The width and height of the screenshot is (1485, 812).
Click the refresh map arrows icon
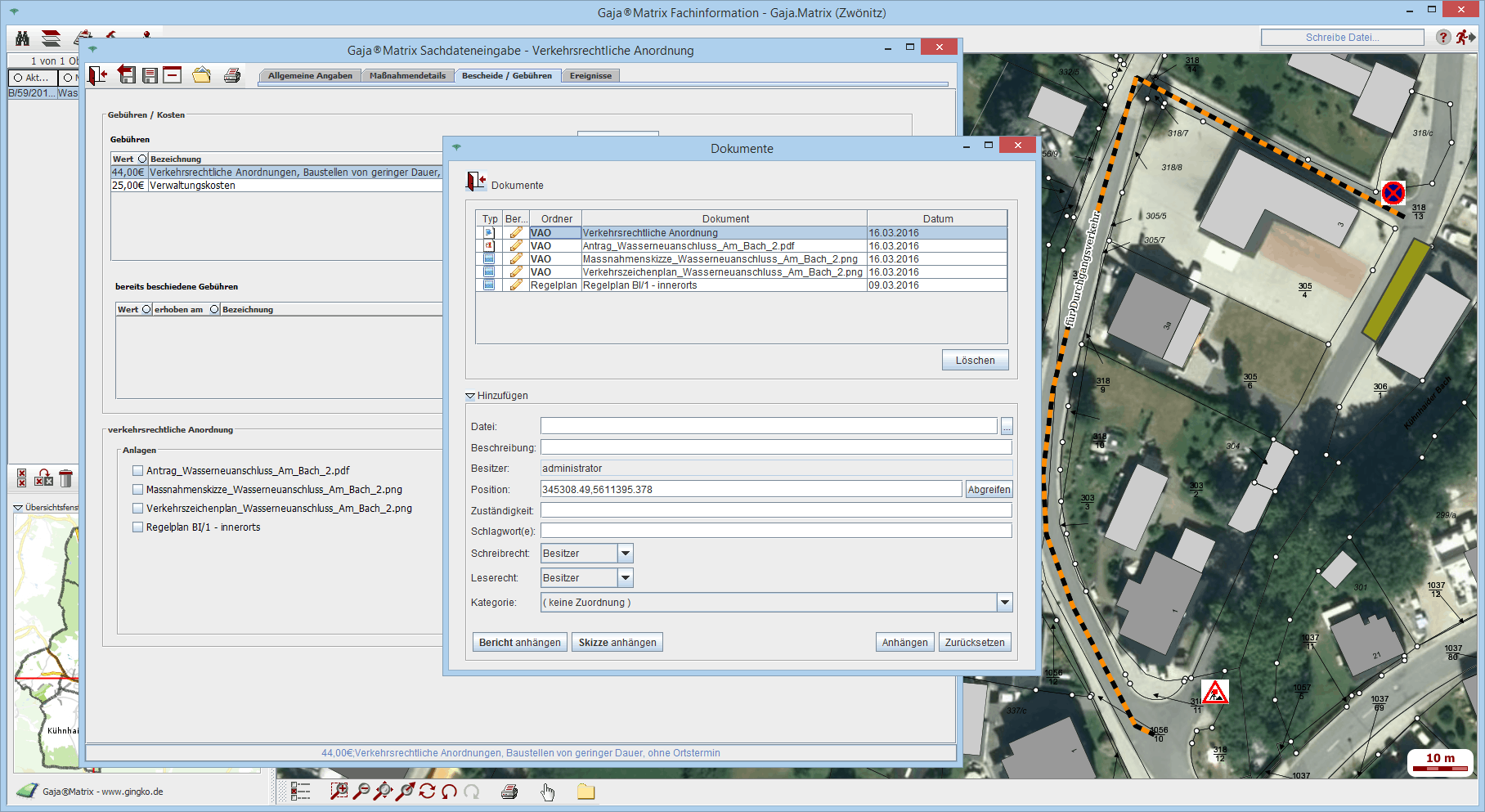coord(427,791)
